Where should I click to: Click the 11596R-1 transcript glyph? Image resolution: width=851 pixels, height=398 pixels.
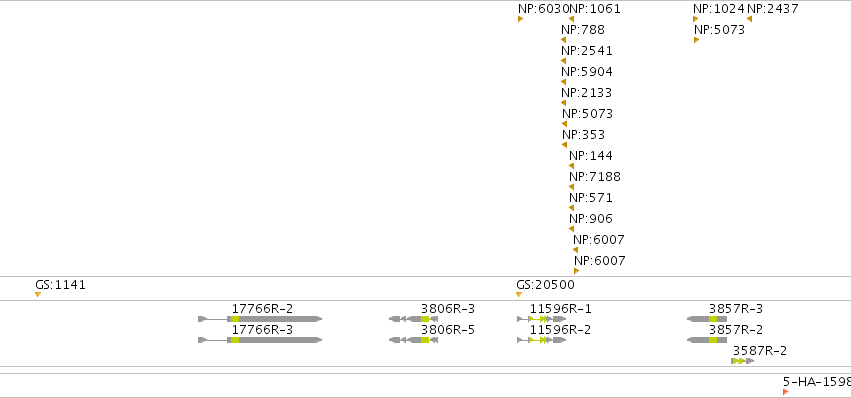(x=542, y=319)
